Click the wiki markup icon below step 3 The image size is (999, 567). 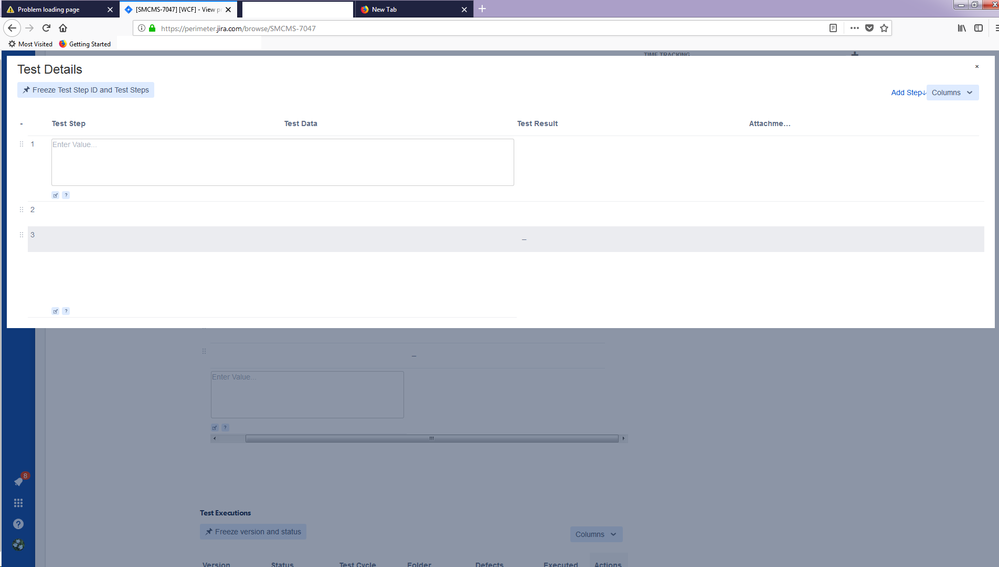pos(55,311)
